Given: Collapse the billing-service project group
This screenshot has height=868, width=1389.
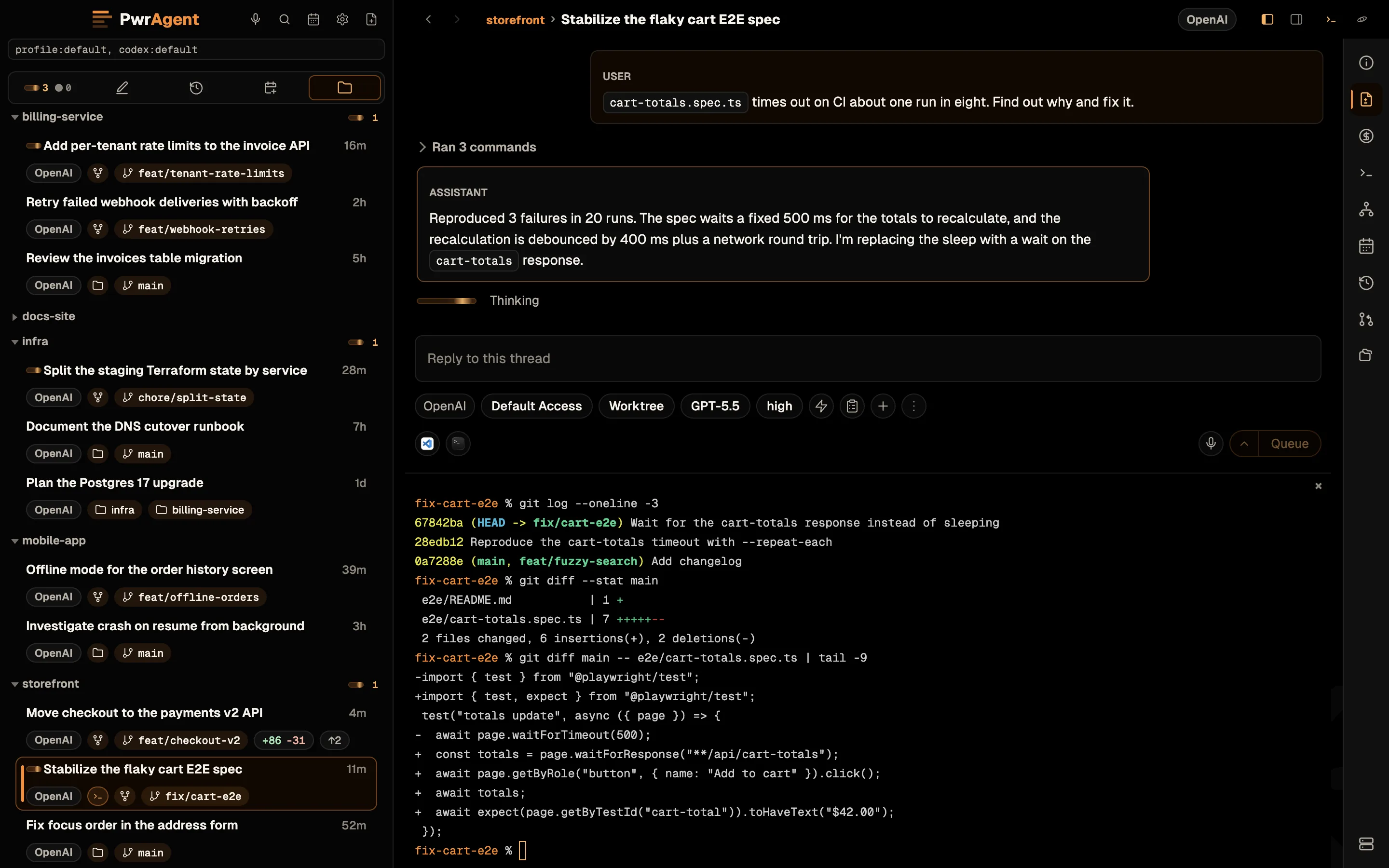Looking at the screenshot, I should point(15,117).
